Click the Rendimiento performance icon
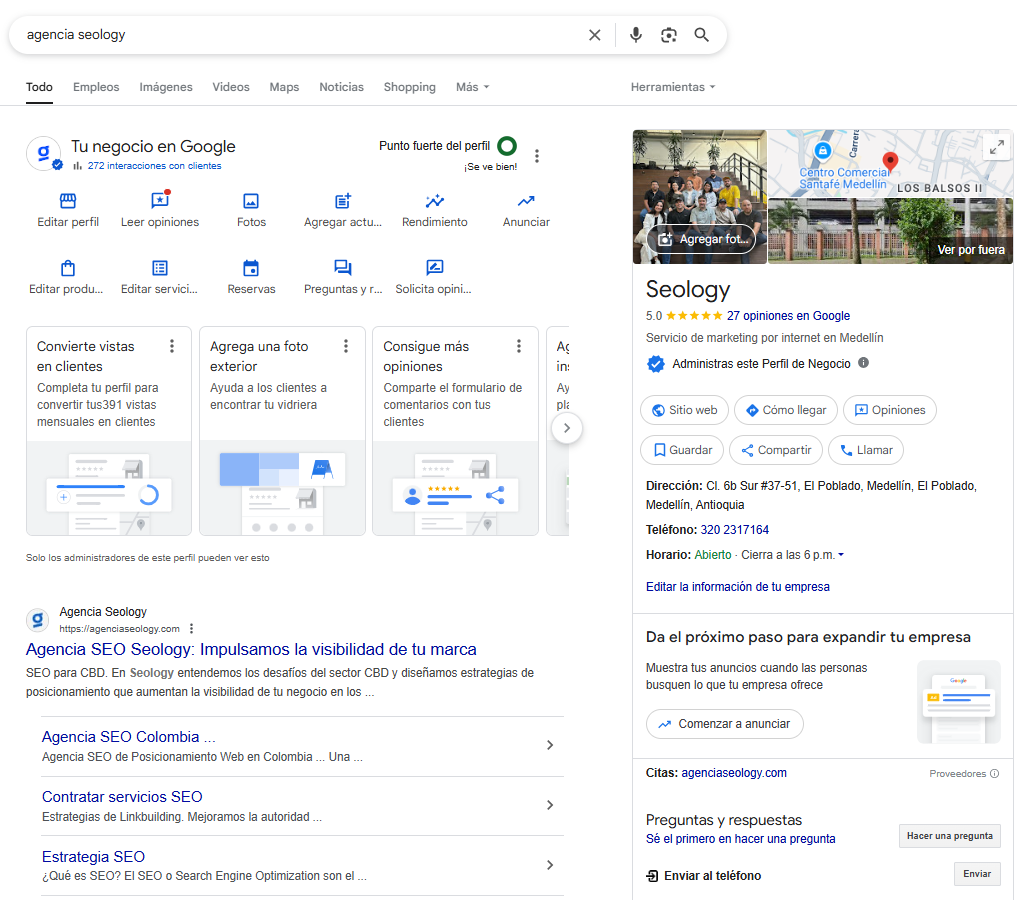Screen dimensions: 1017x900 [434, 201]
